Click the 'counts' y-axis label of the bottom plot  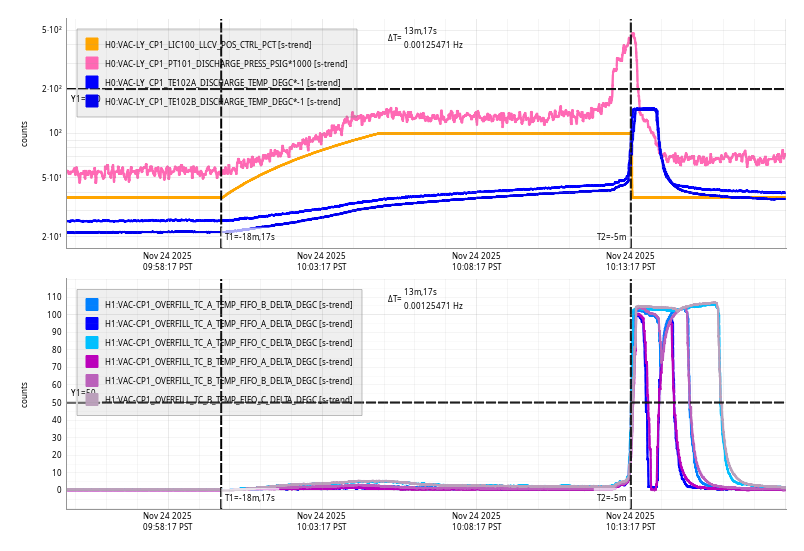point(25,394)
